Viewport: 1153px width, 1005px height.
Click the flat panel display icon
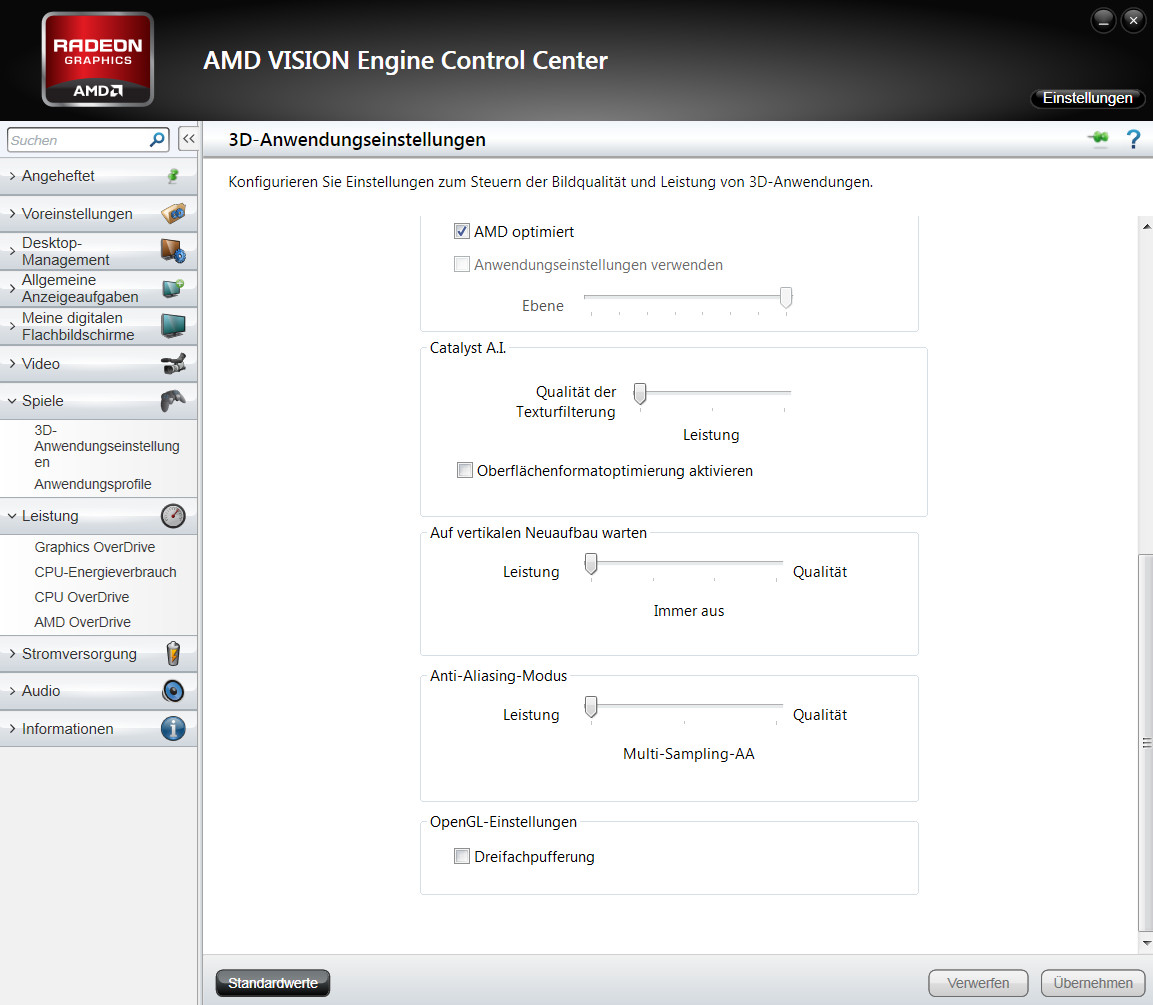(174, 326)
